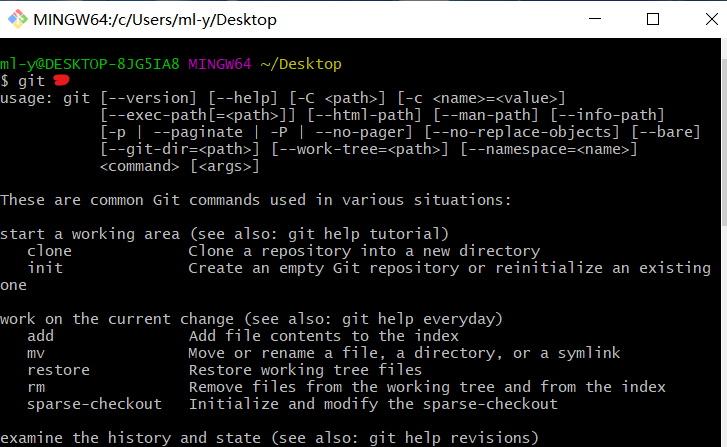Screen dimensions: 727x447
Task: Click the '[--man-path]' option text
Action: point(485,115)
